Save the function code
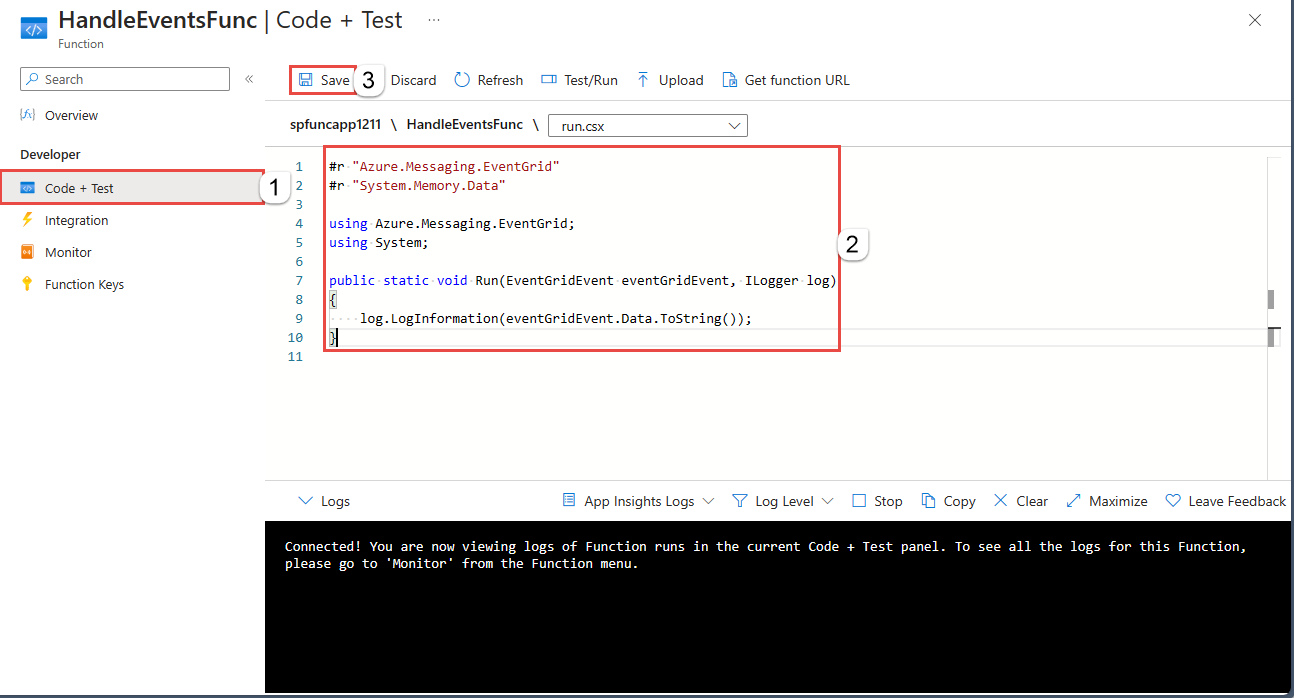Image resolution: width=1294 pixels, height=698 pixels. click(324, 80)
